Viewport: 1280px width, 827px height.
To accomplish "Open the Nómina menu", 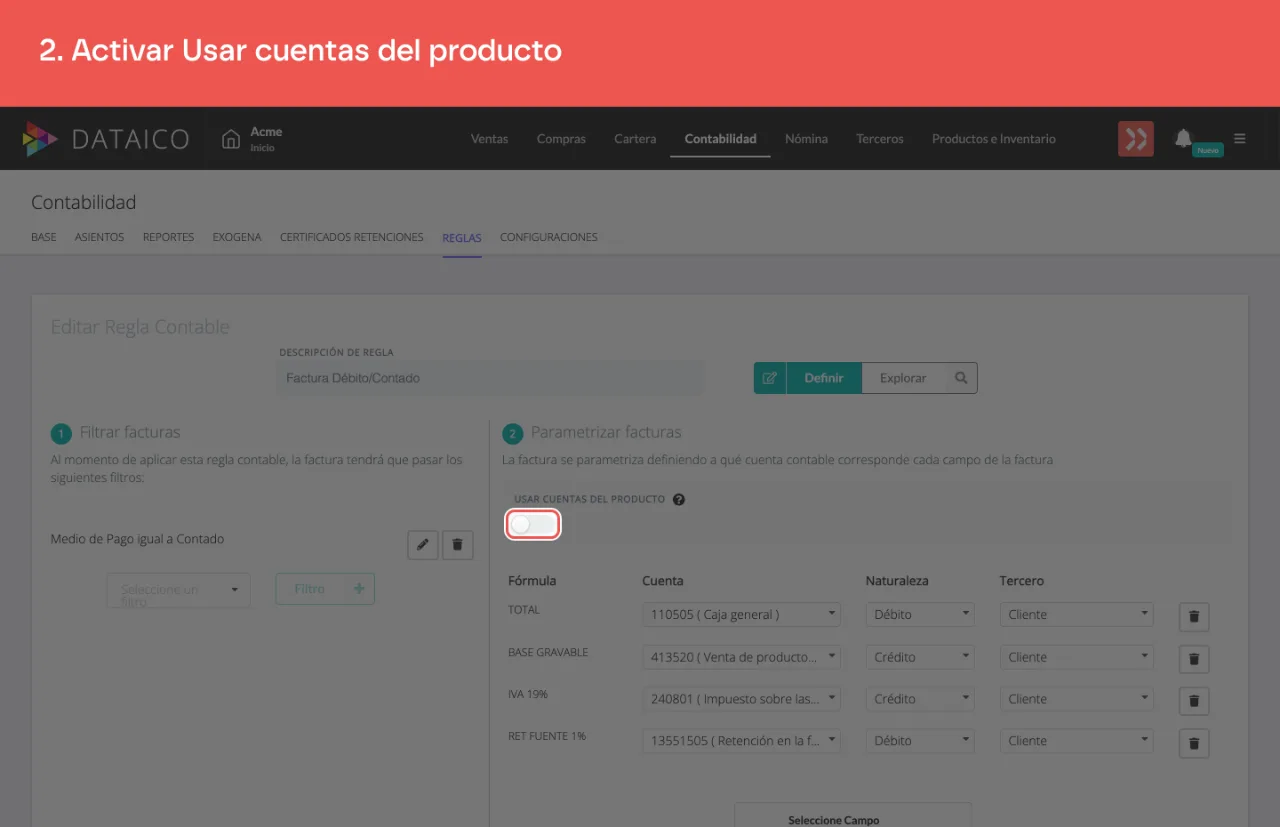I will [806, 139].
